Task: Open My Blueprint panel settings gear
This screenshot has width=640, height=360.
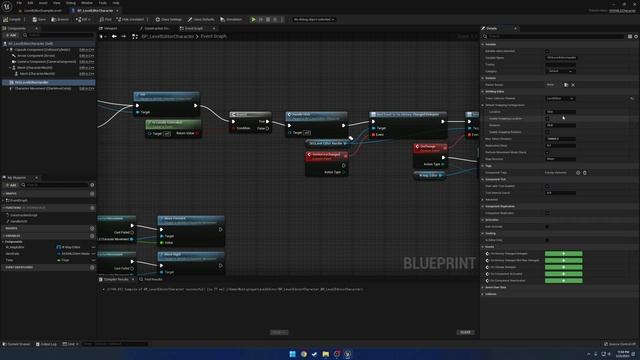Action: (x=92, y=185)
